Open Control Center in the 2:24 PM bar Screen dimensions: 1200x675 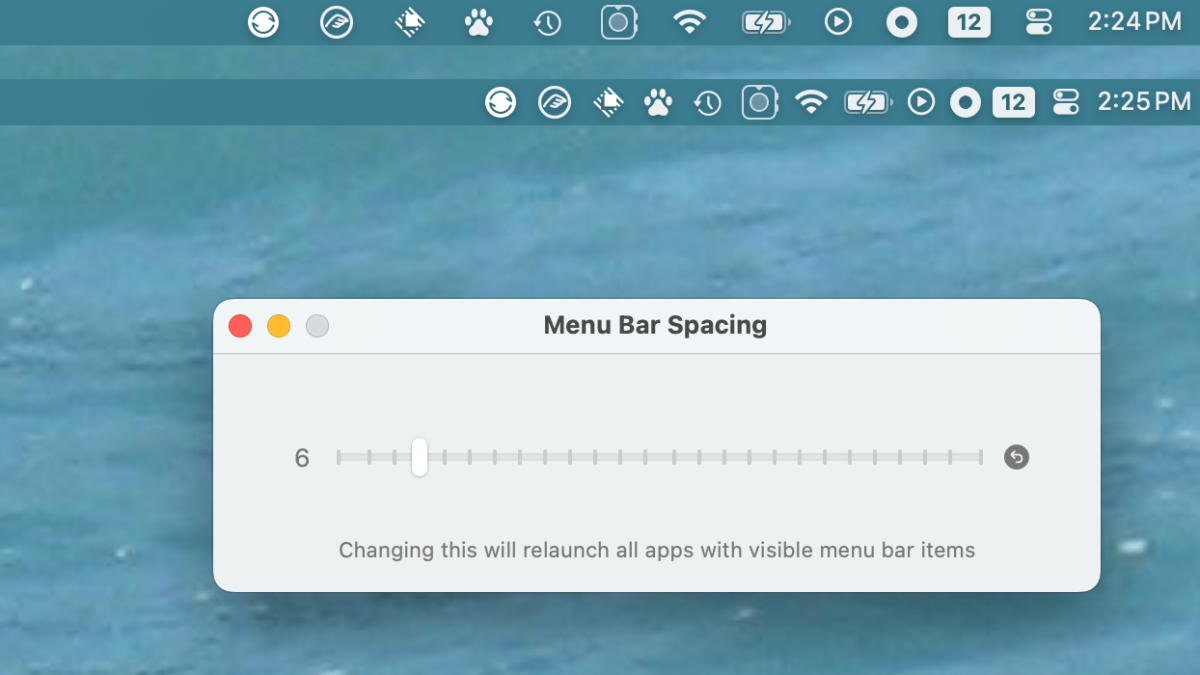(1039, 22)
